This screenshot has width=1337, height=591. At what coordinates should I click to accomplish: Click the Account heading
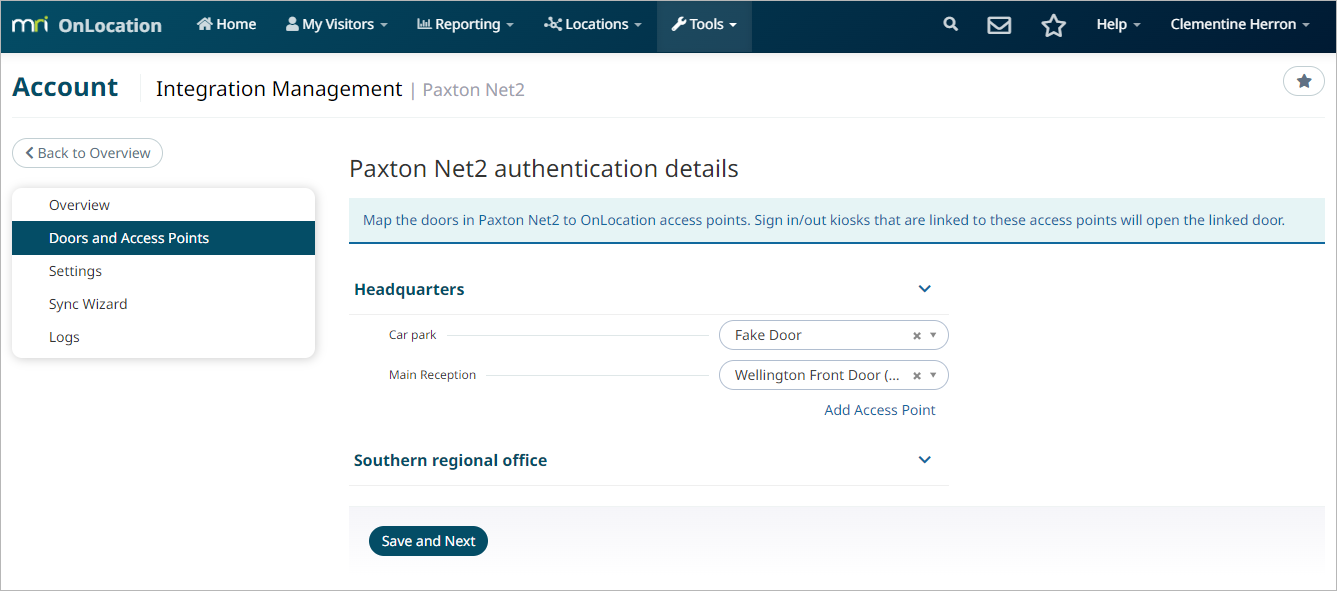tap(65, 87)
